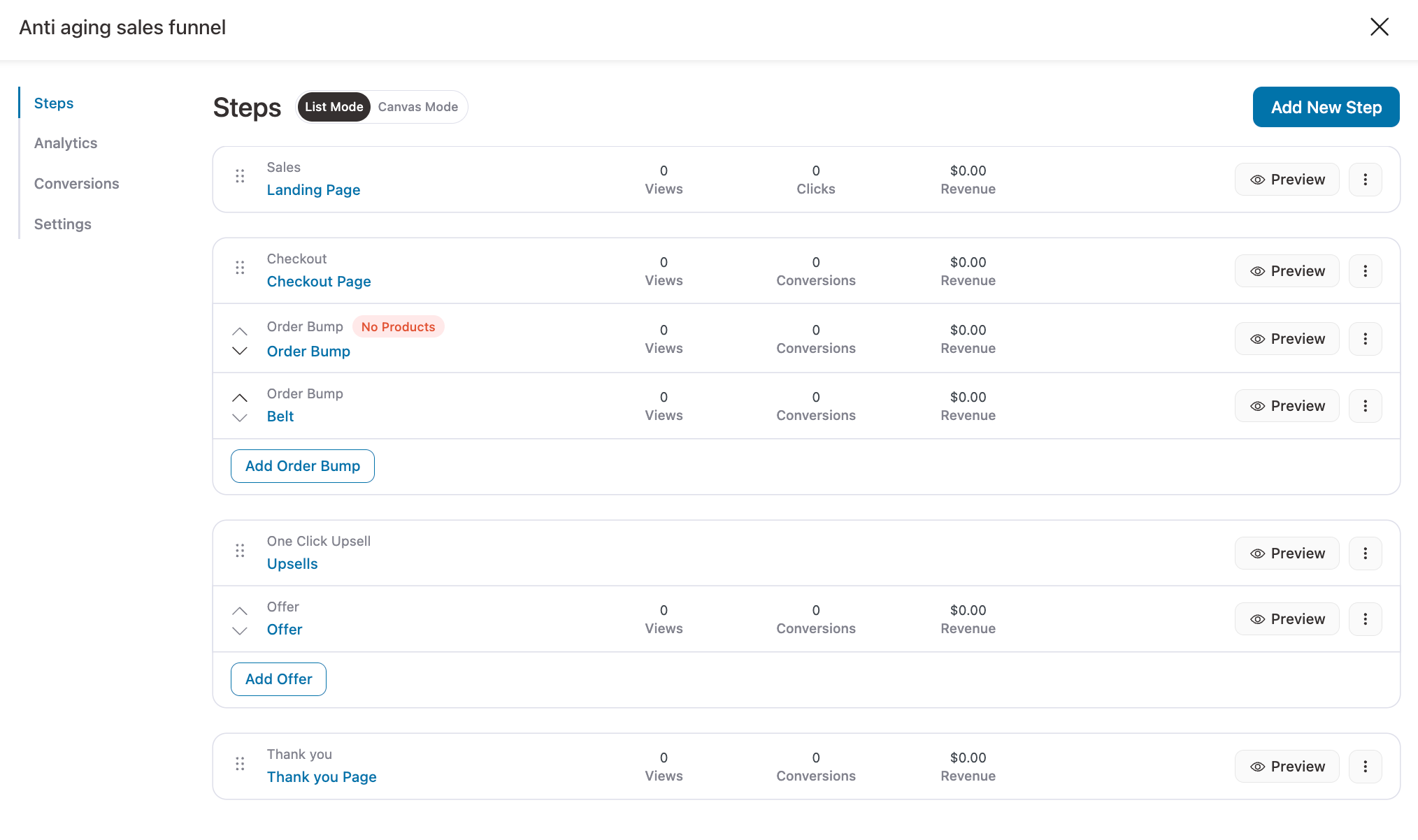
Task: Click the One Click Upsell label
Action: (x=319, y=542)
